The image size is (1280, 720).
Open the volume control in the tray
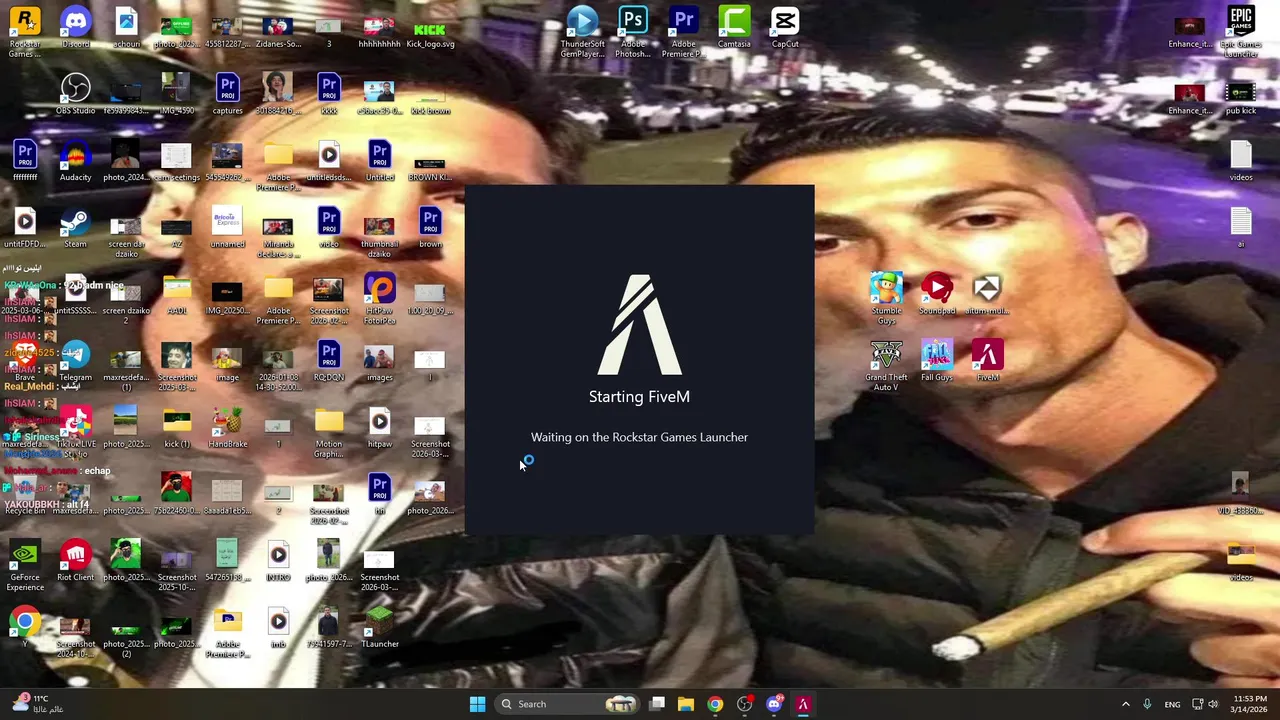click(1213, 704)
